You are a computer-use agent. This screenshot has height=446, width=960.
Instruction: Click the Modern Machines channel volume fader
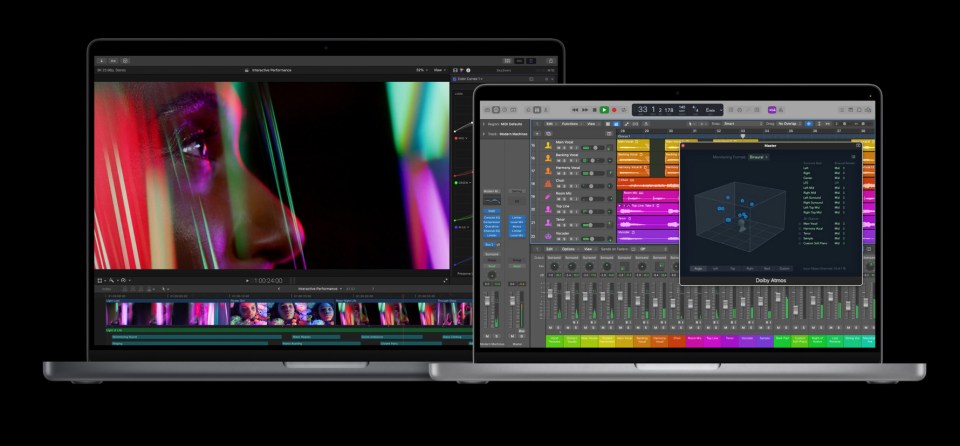(487, 301)
